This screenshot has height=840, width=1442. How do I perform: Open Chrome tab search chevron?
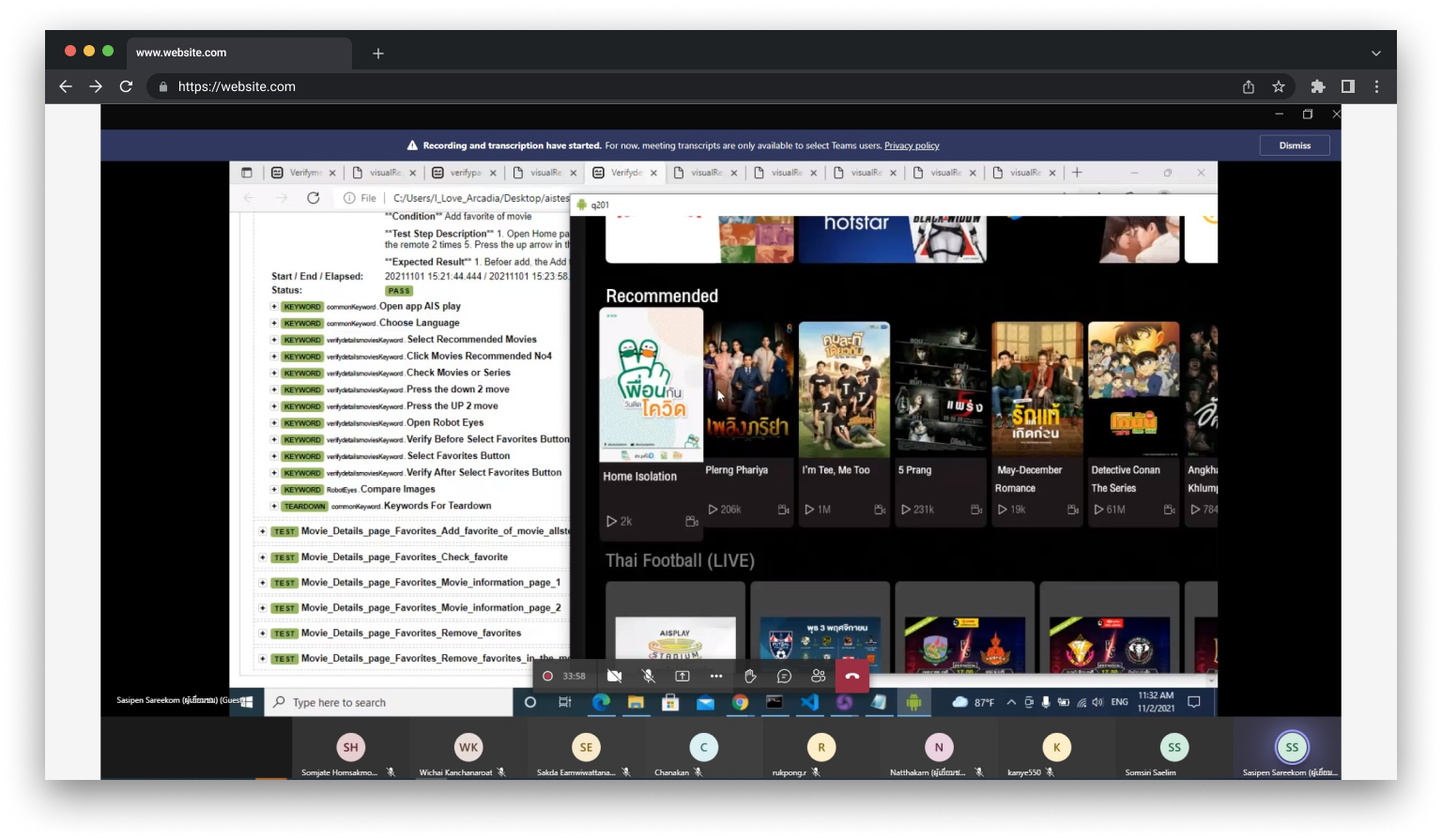[x=1375, y=53]
